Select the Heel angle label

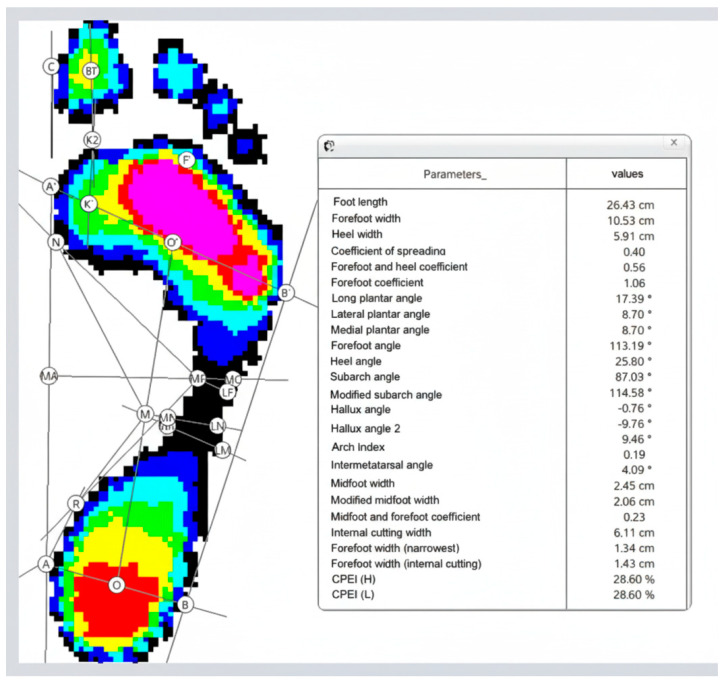tap(356, 361)
